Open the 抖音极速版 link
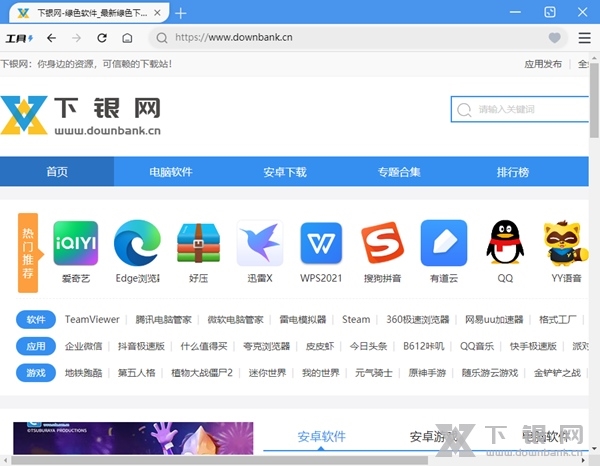 click(141, 346)
